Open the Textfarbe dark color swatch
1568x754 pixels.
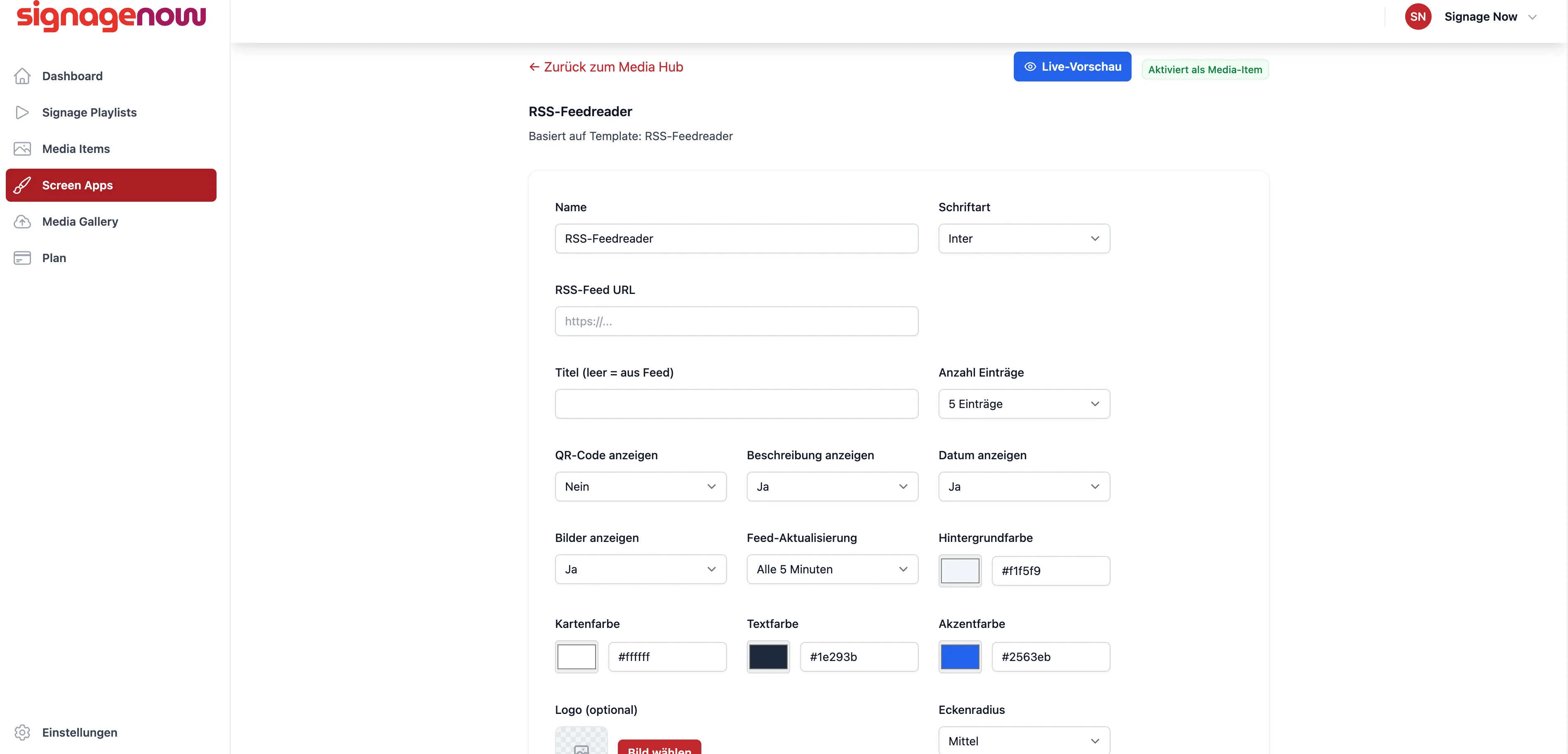[x=768, y=656]
